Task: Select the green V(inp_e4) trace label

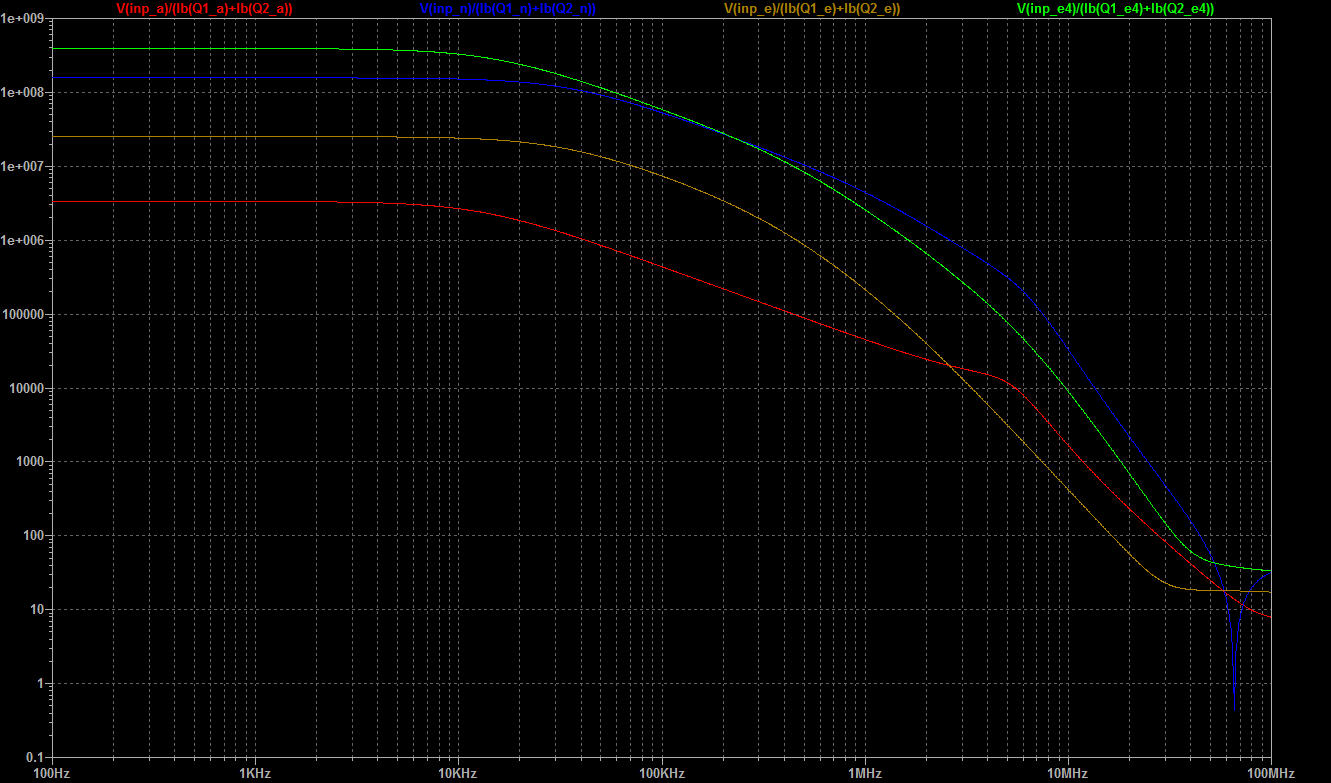Action: tap(1115, 8)
